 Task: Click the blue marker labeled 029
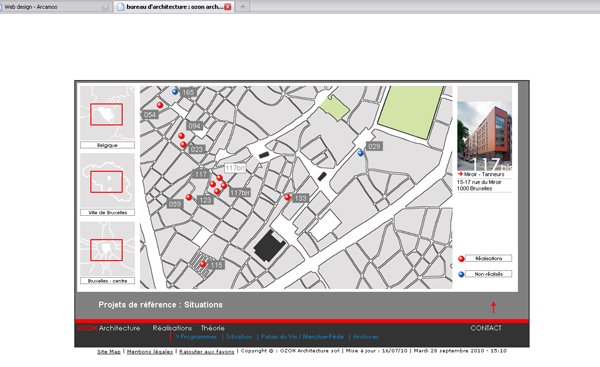pyautogui.click(x=360, y=153)
